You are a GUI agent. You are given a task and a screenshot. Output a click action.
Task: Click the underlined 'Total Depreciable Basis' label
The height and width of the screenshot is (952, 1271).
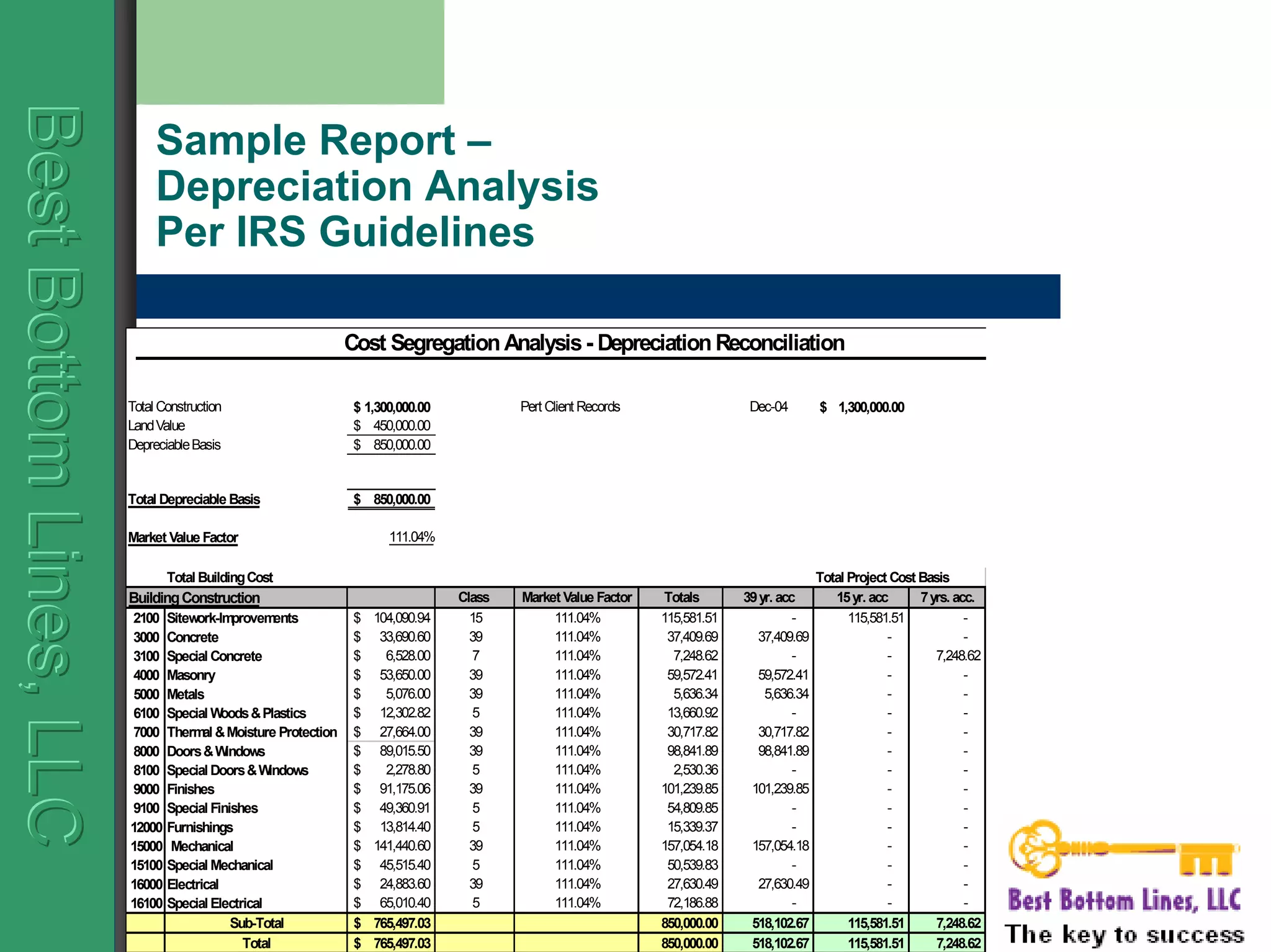pos(194,500)
